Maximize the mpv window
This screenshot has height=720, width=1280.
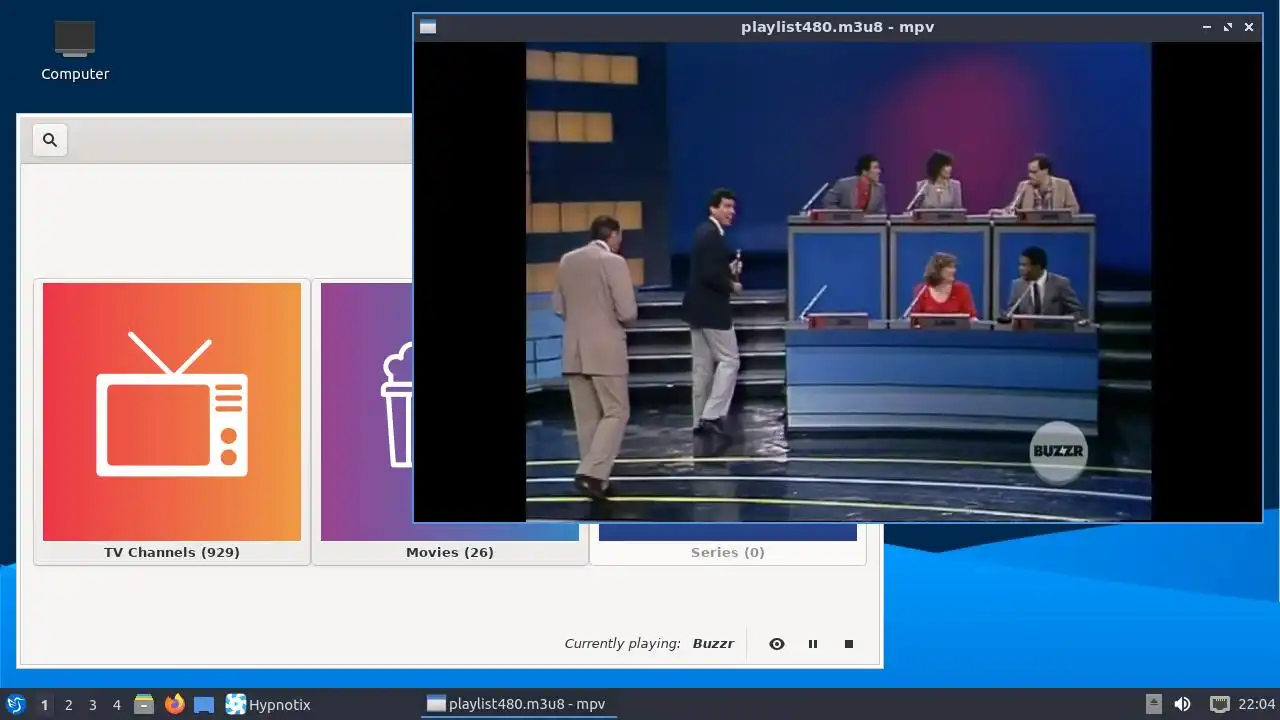1228,27
